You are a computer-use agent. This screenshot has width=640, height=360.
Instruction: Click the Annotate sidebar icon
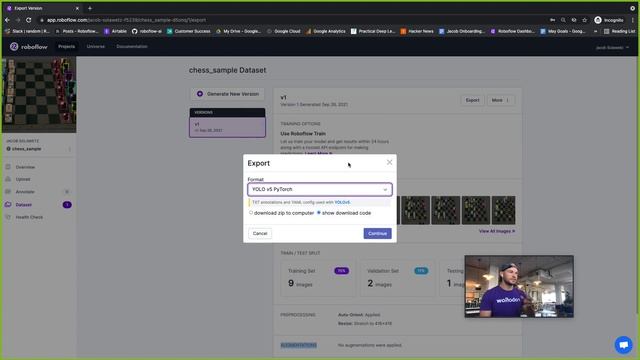[8, 192]
